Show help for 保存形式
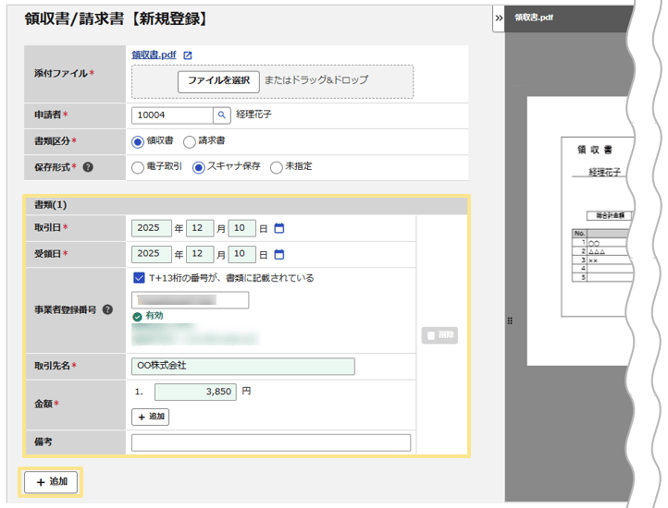 [88, 167]
